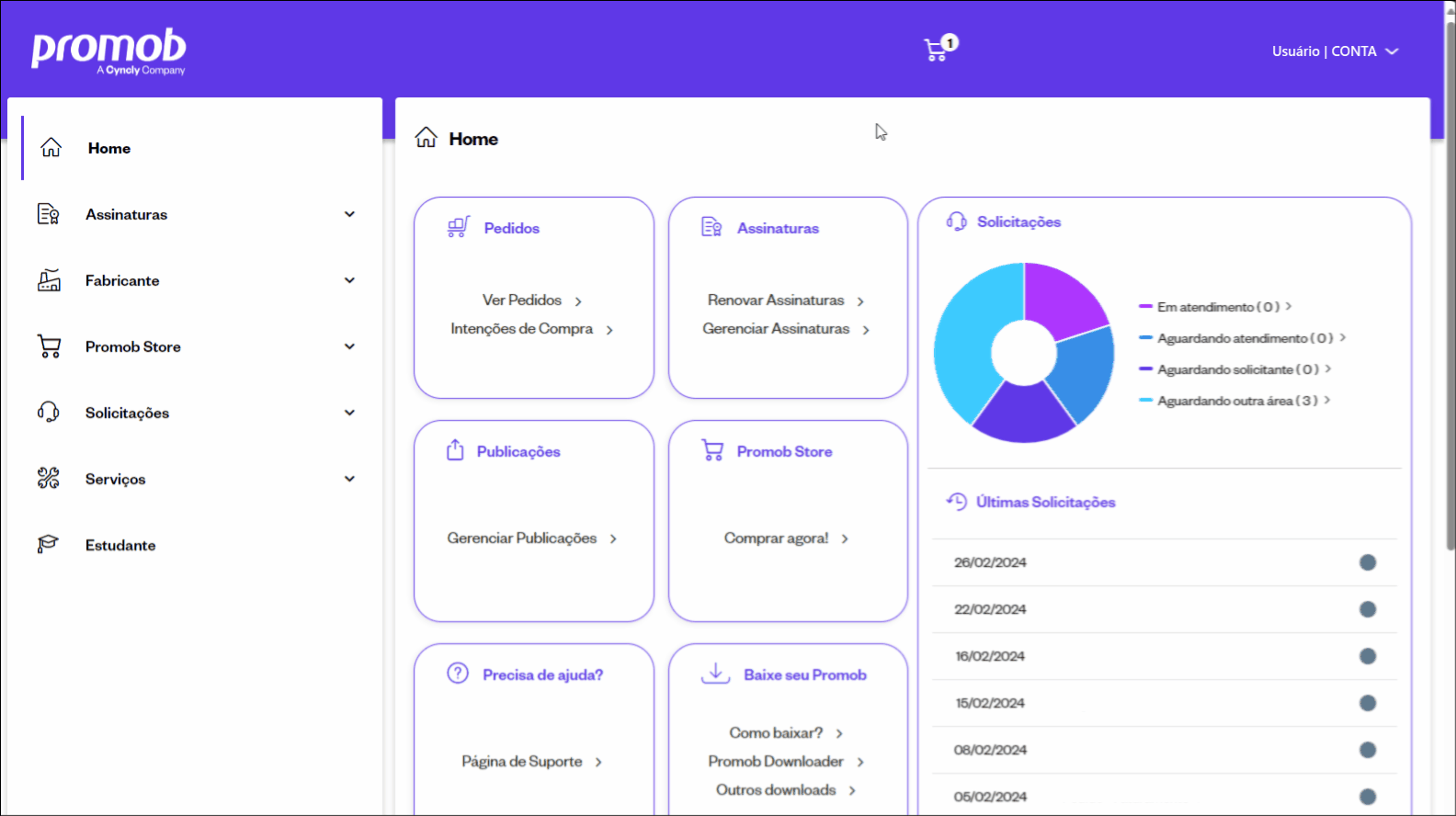Click the status dot for 05/02/2024
Viewport: 1456px width, 816px height.
[1368, 797]
